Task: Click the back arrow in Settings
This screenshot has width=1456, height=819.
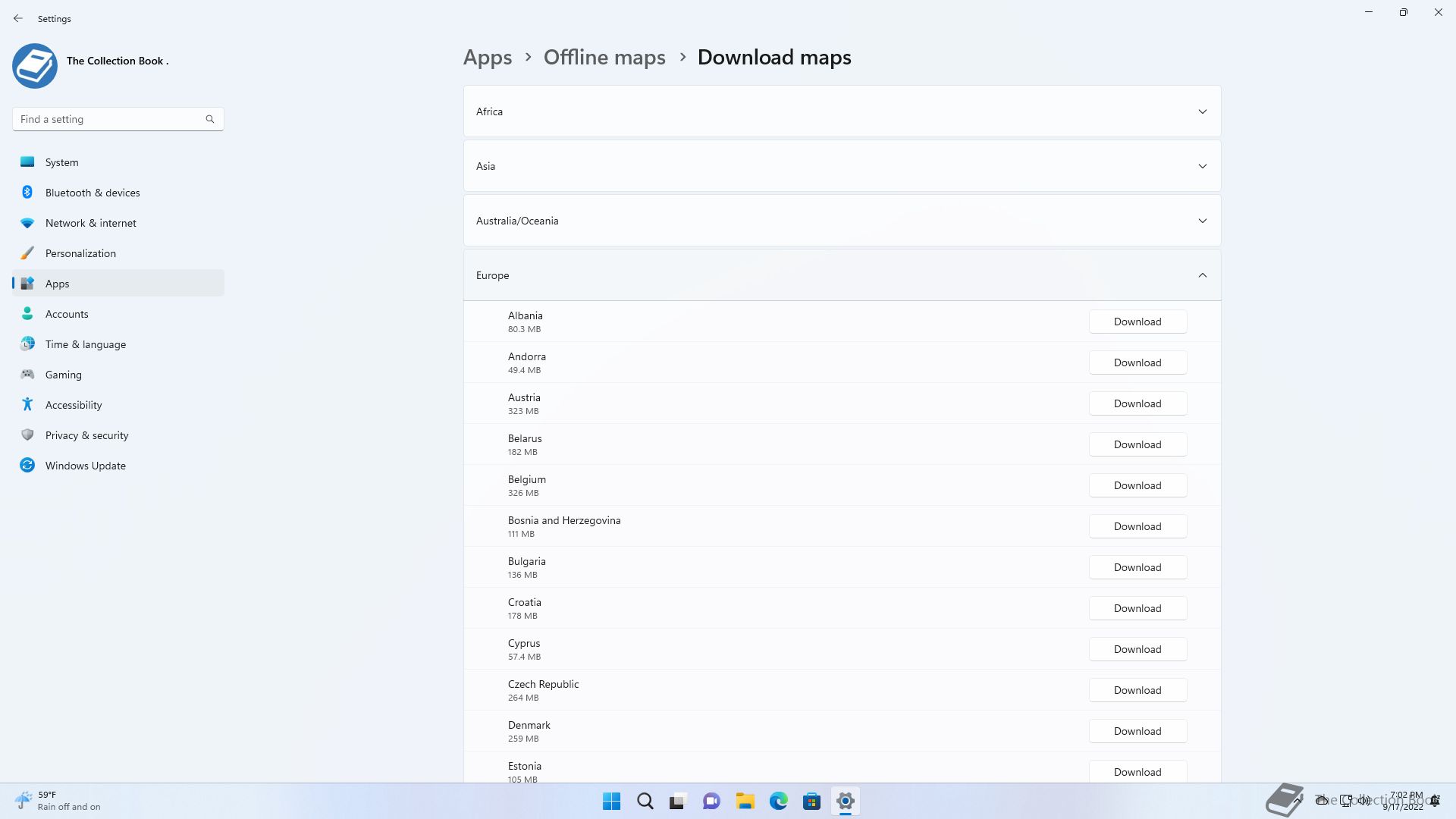Action: pyautogui.click(x=18, y=18)
